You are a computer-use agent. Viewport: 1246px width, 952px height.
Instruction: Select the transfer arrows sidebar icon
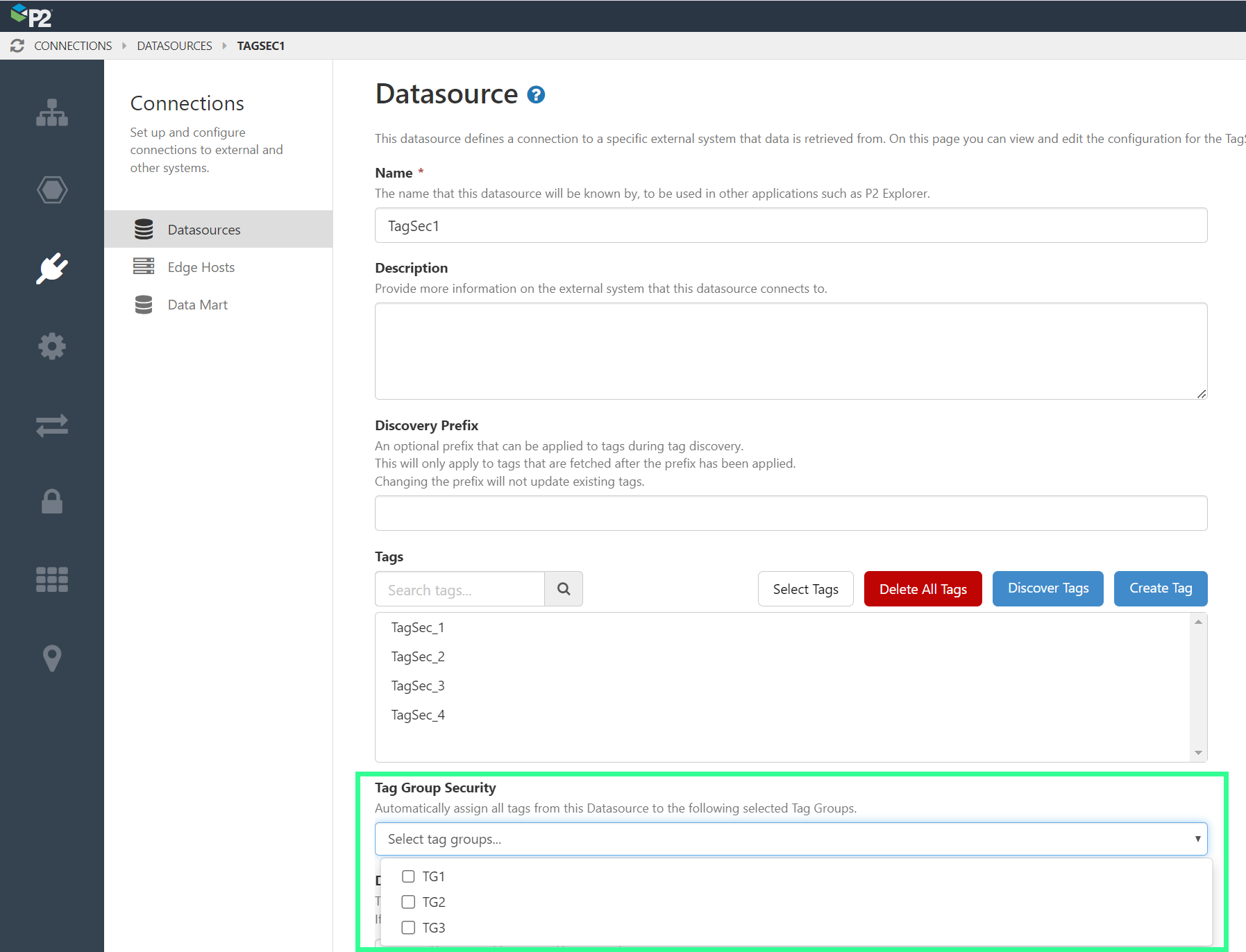pos(52,425)
